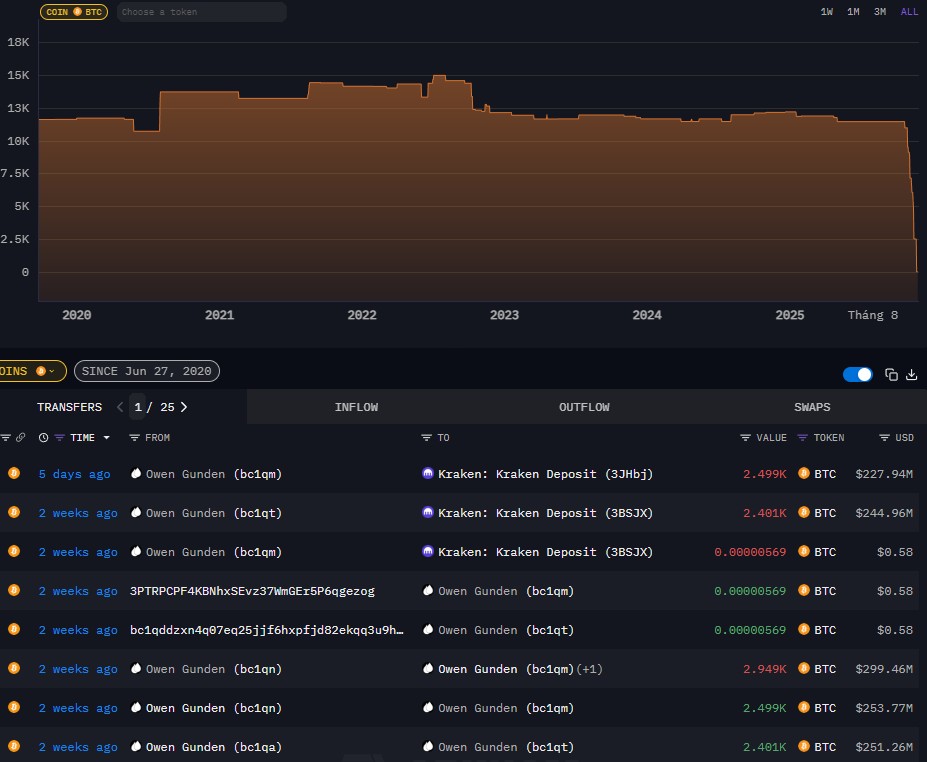The image size is (927, 762).
Task: Open the USD column filter
Action: coord(884,438)
